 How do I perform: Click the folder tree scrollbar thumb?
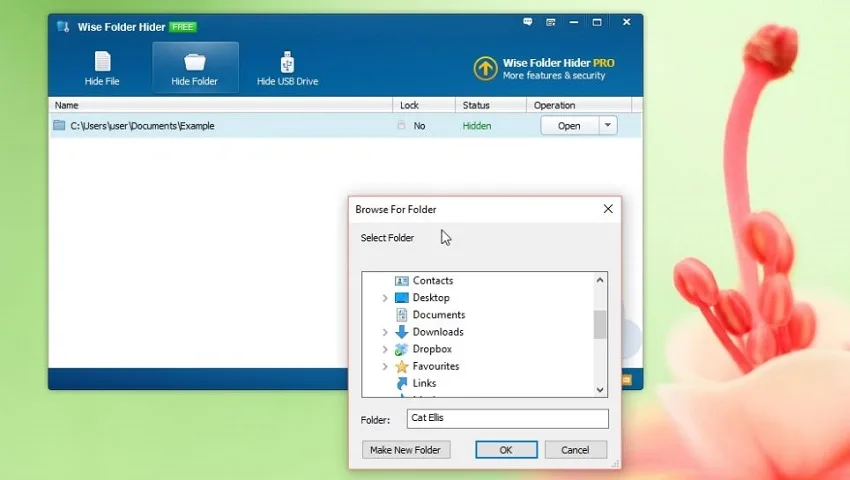pyautogui.click(x=600, y=324)
